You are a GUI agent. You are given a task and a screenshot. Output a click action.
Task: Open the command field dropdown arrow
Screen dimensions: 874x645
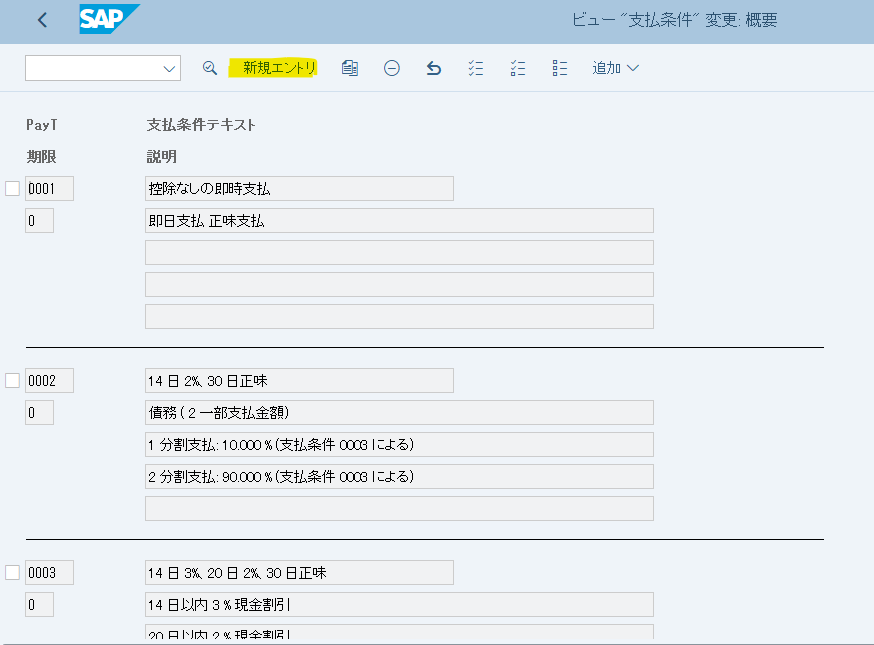click(168, 67)
